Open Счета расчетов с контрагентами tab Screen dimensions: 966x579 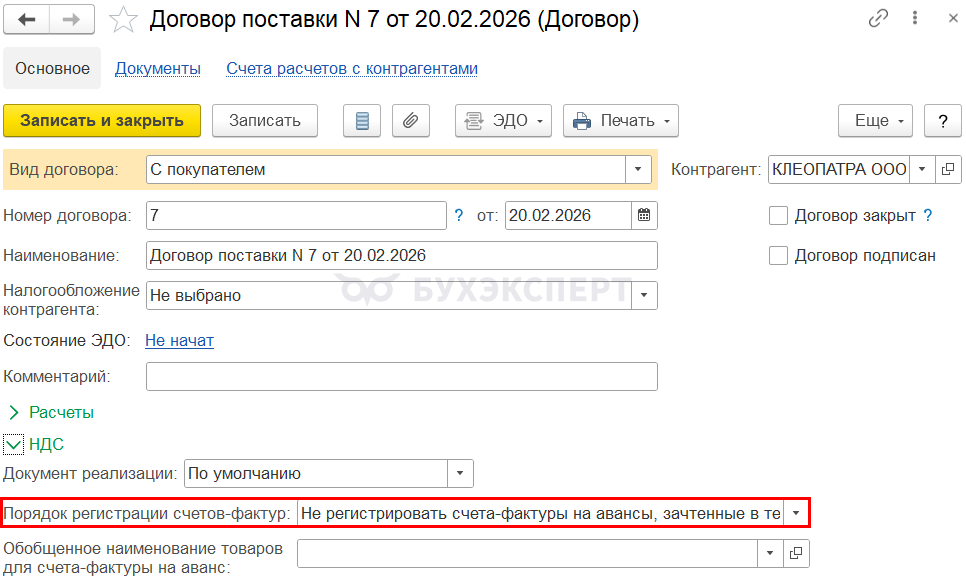[x=352, y=68]
